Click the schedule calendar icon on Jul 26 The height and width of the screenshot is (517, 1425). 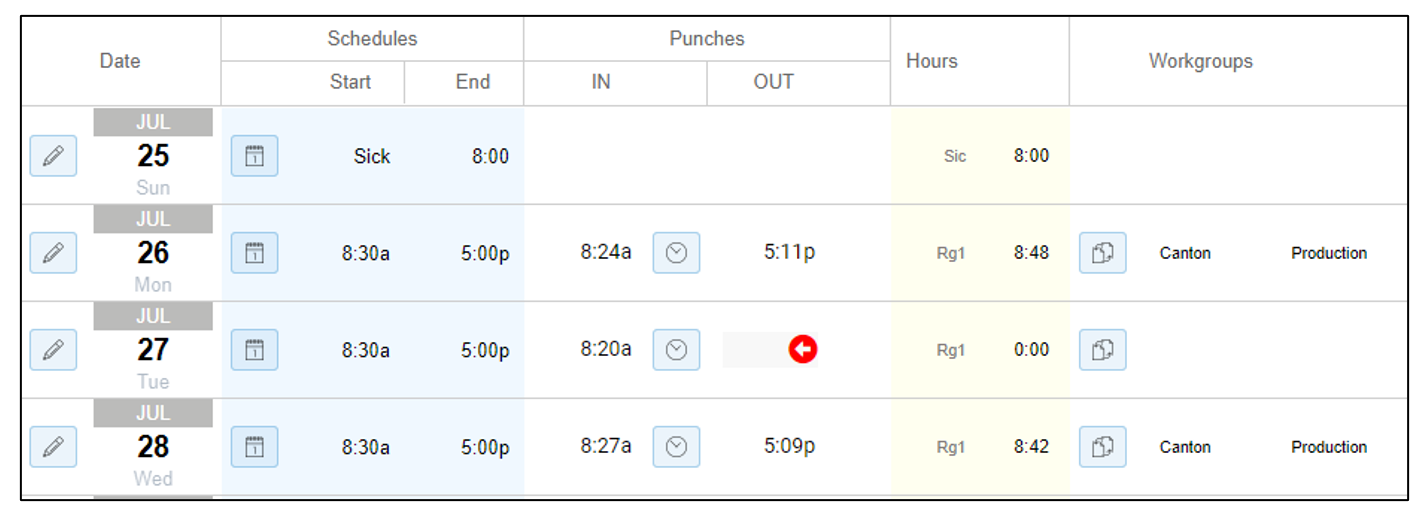(255, 253)
